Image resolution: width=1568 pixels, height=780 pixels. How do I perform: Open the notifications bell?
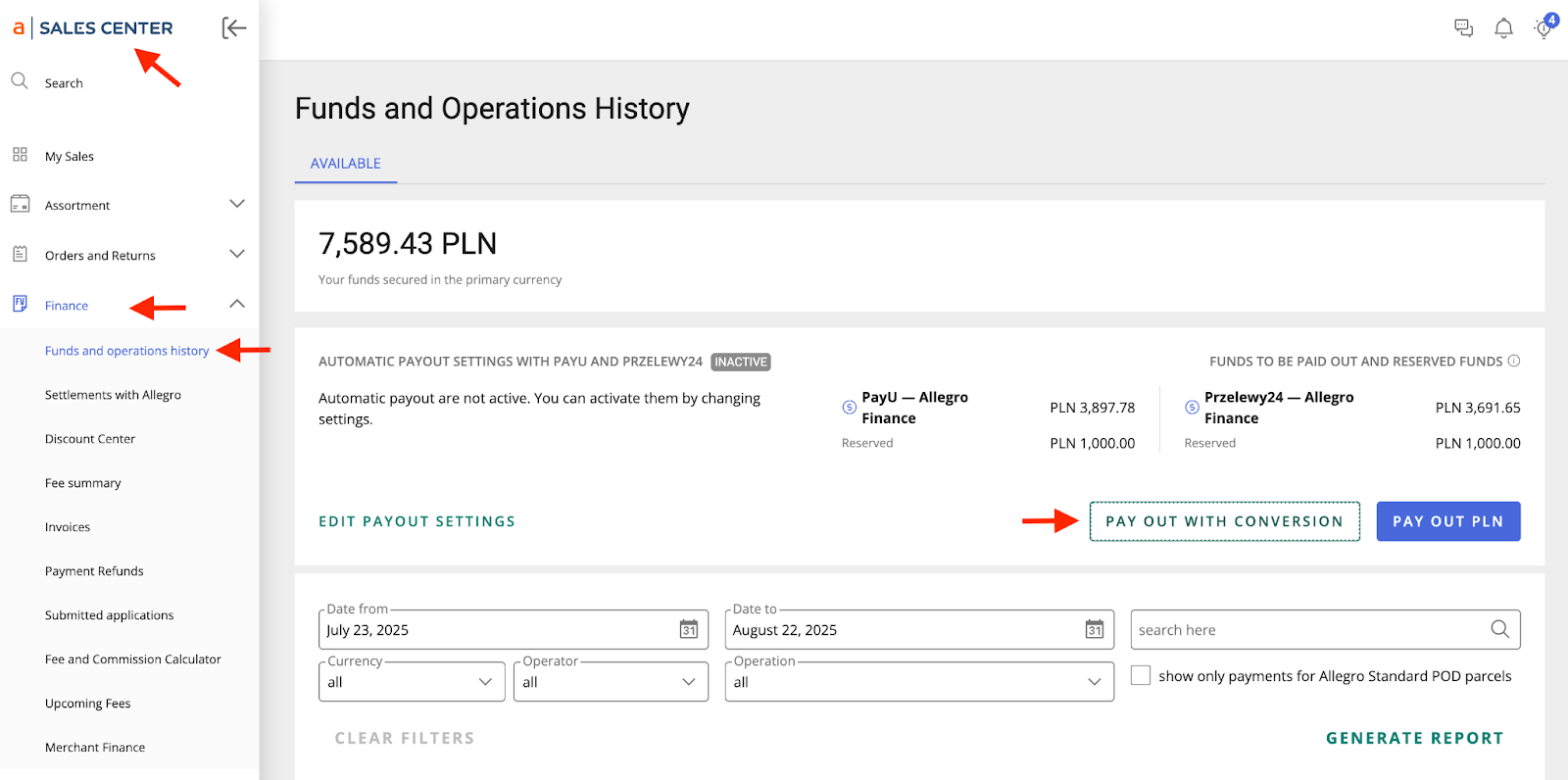(1503, 28)
